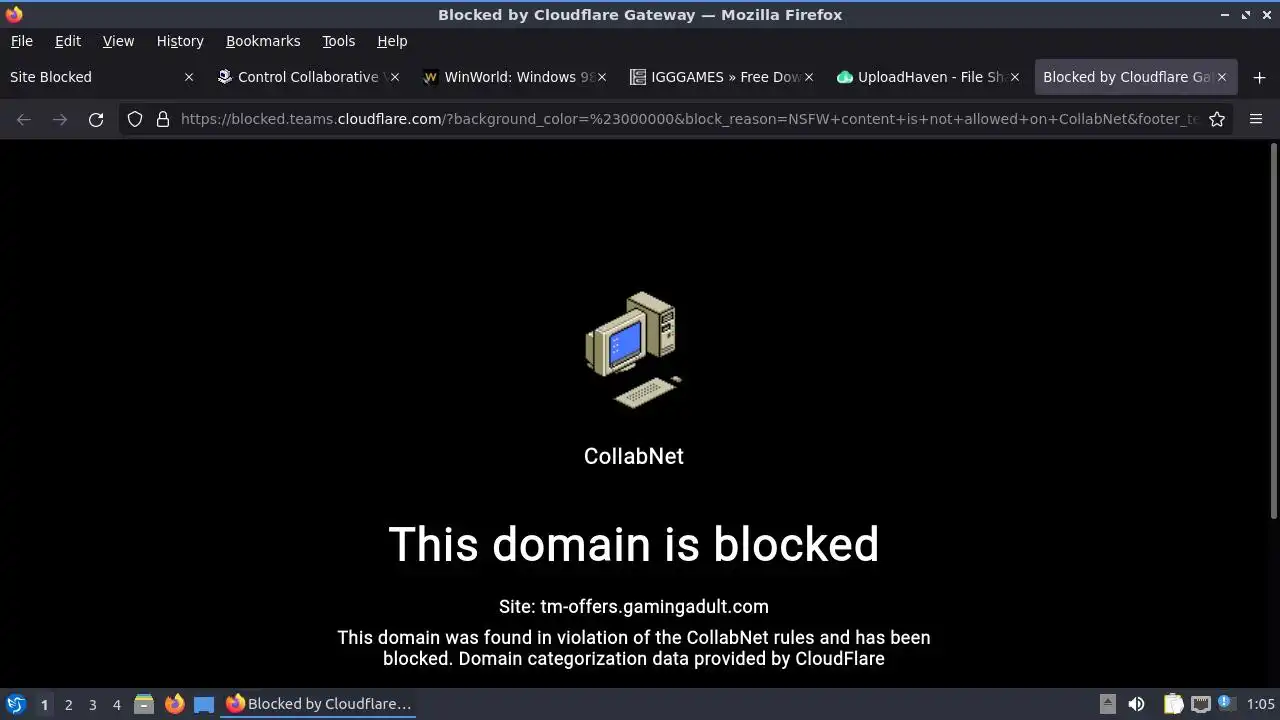Open the volume control in system tray
This screenshot has height=720, width=1280.
(x=1136, y=704)
